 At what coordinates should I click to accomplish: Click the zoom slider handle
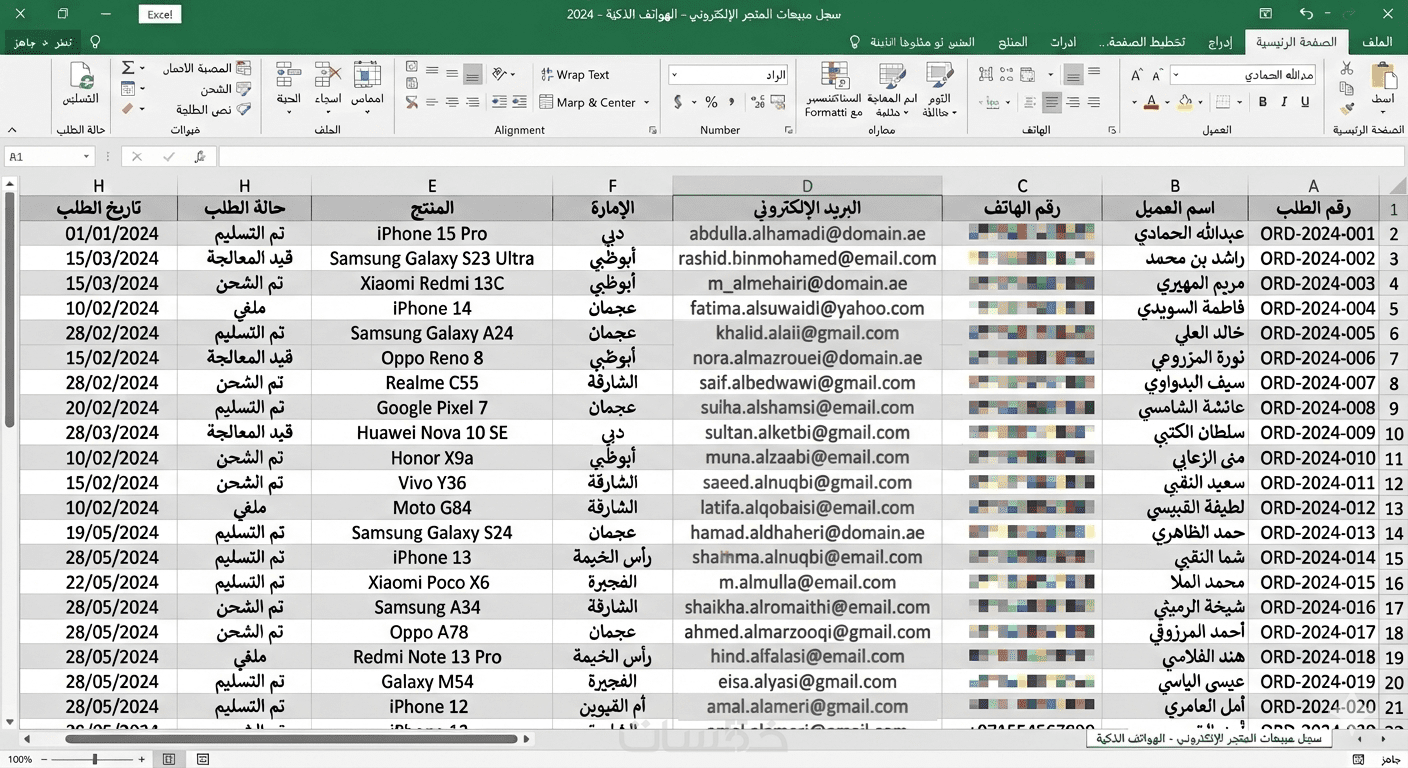(95, 760)
